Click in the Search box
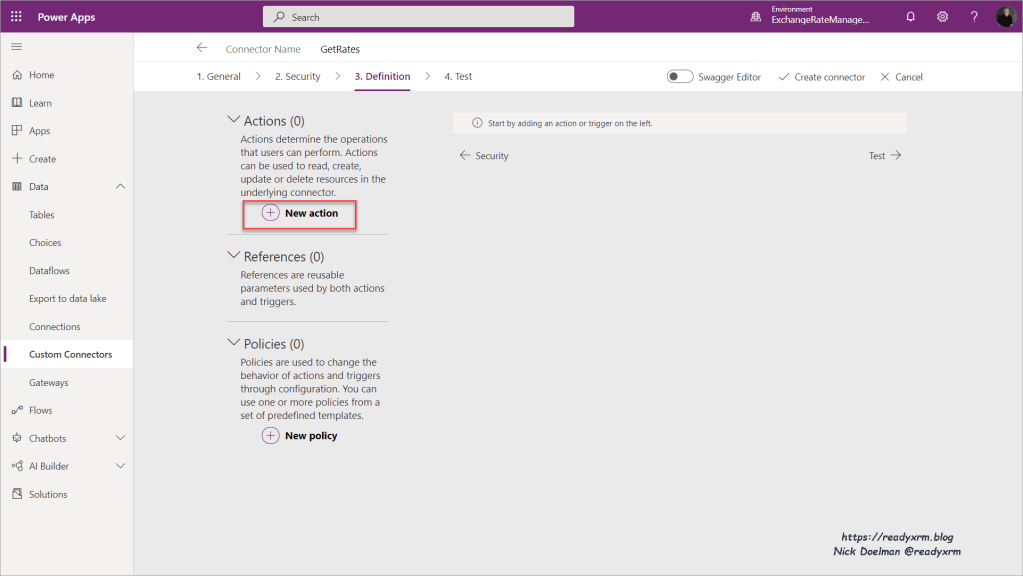Screen dimensions: 1023x576 click(x=418, y=17)
